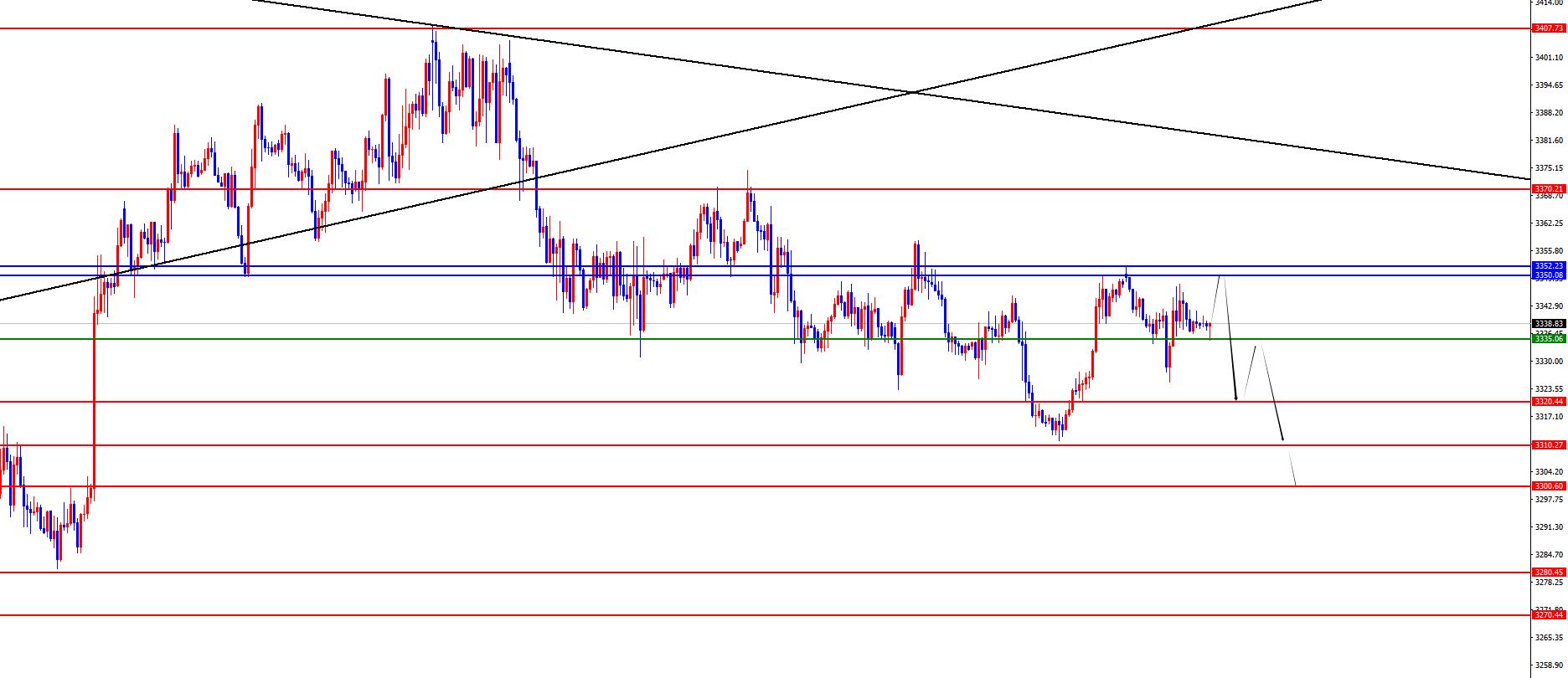Click the red 3407.73 price label
Image resolution: width=1568 pixels, height=678 pixels.
[1549, 28]
